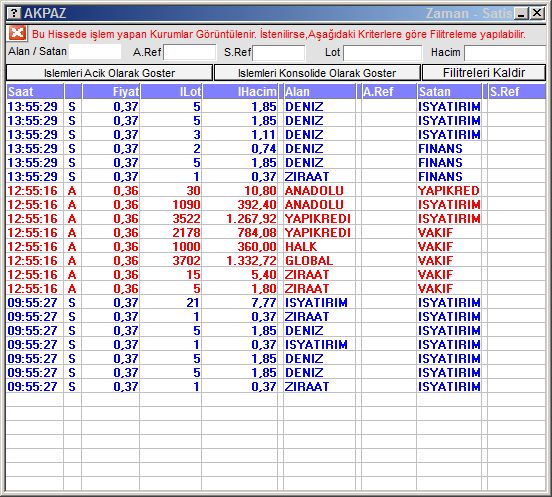Click the red X icon beside the info text
552x497 pixels.
17,33
